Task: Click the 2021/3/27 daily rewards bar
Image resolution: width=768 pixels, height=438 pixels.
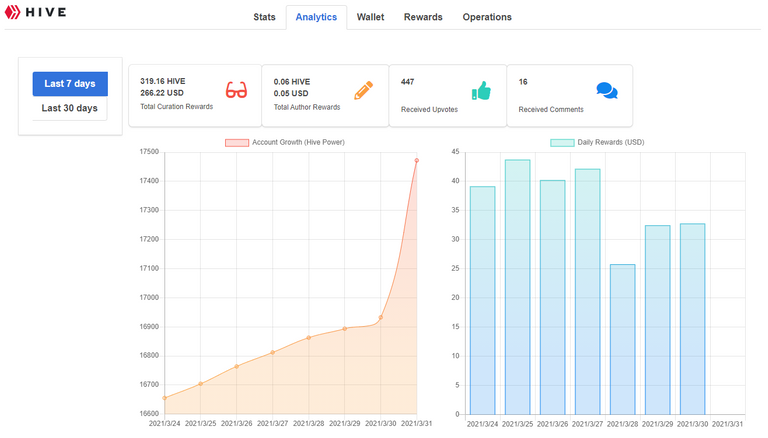Action: pyautogui.click(x=587, y=292)
